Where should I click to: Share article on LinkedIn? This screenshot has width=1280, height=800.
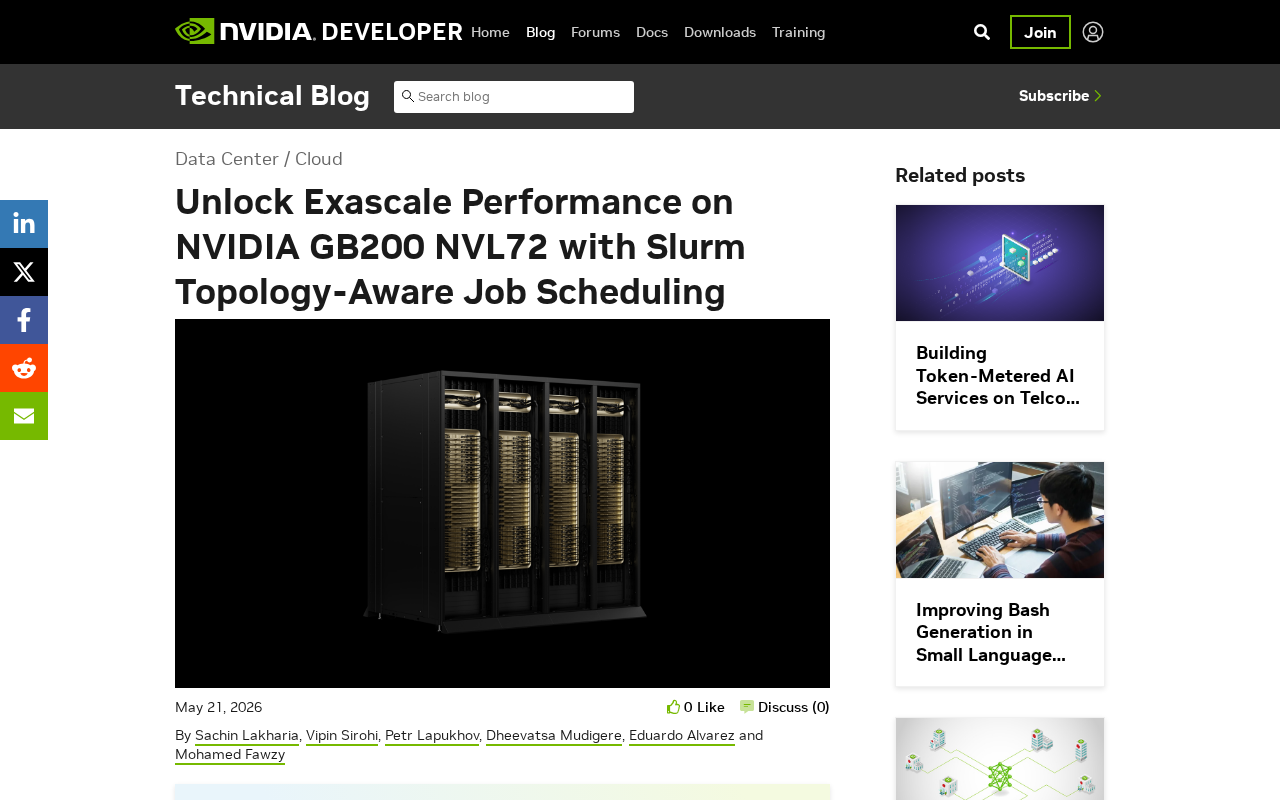(x=24, y=224)
